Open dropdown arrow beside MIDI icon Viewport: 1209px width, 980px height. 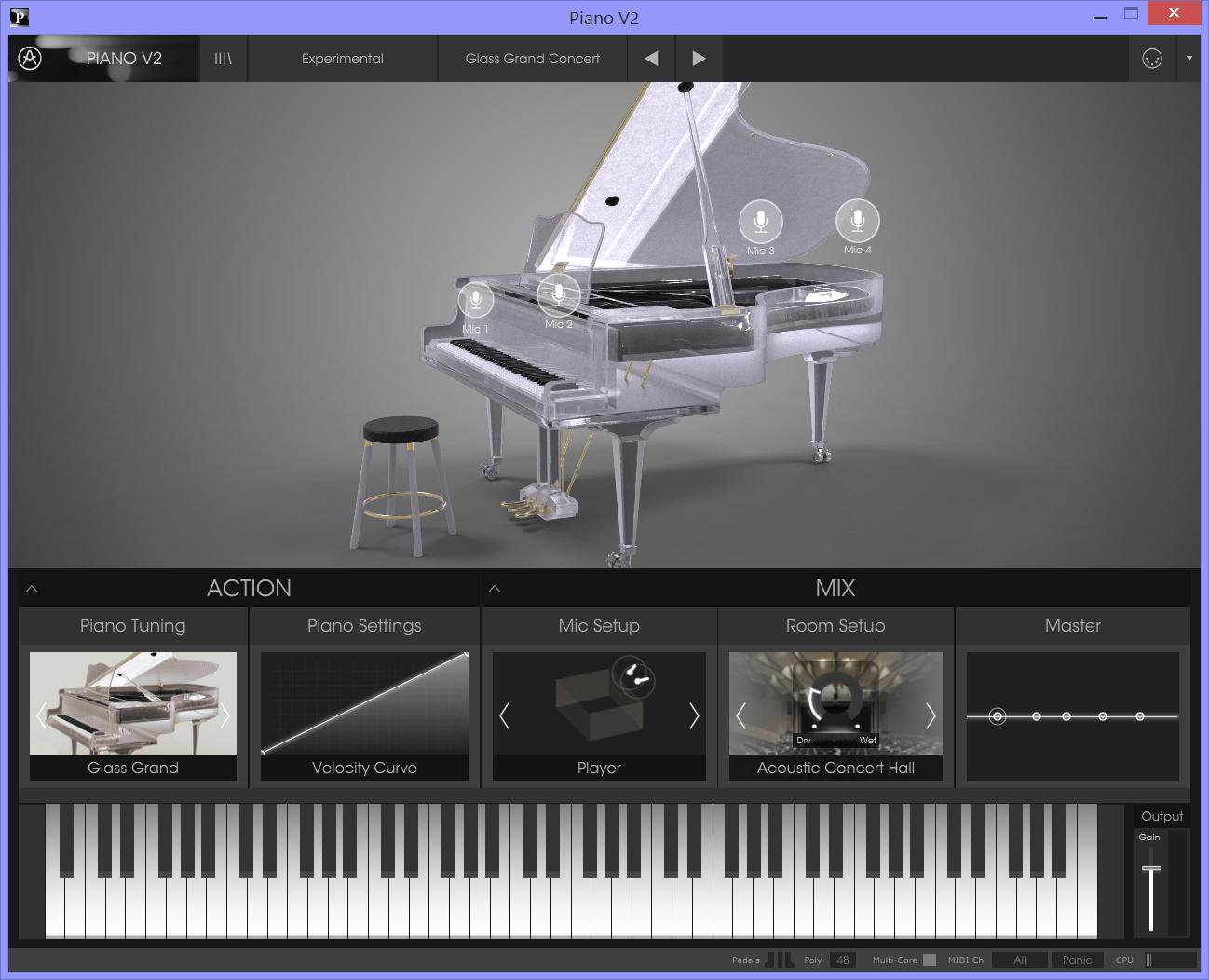coord(1189,59)
